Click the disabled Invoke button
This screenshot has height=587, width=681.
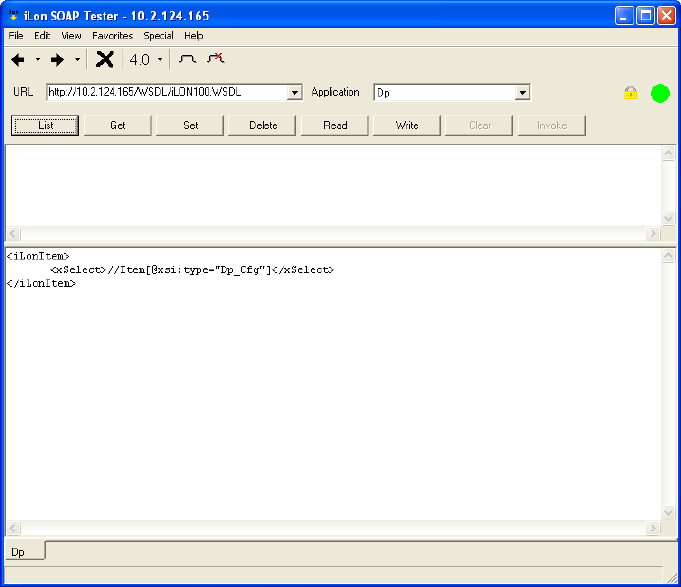pyautogui.click(x=552, y=125)
